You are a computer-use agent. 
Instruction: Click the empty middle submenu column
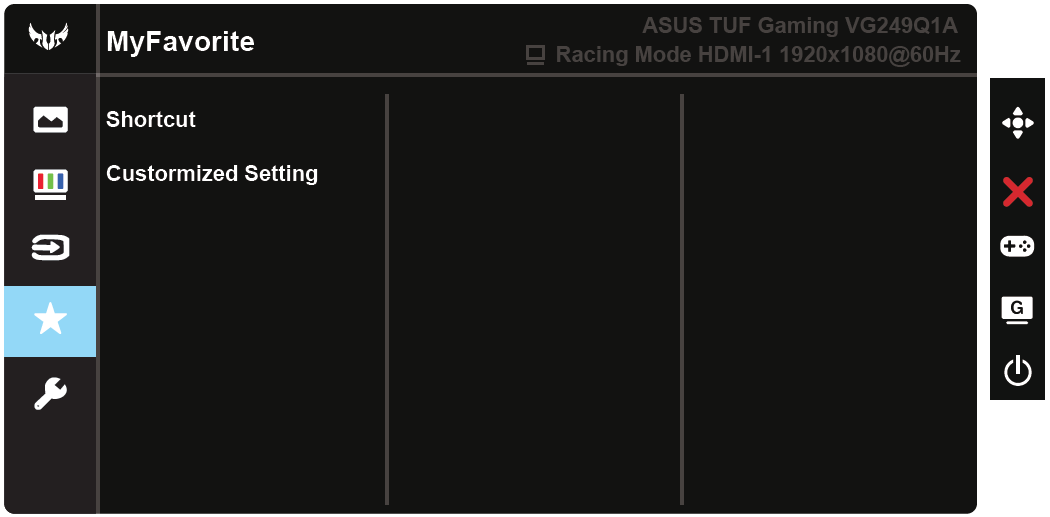(534, 300)
